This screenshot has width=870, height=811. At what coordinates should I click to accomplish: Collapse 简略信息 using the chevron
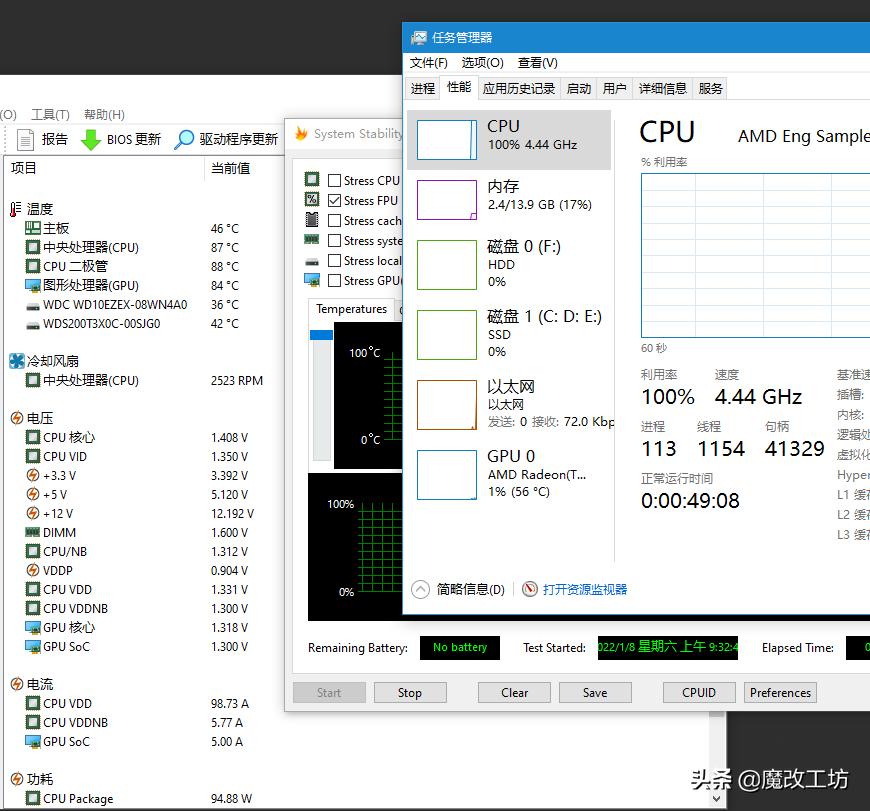420,589
